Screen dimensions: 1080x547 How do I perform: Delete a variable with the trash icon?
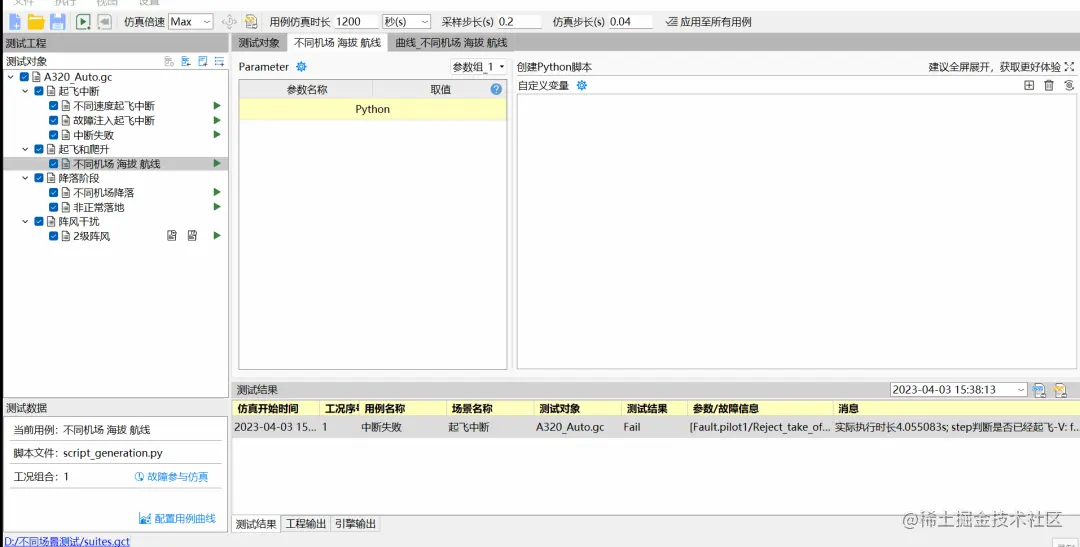(1049, 85)
